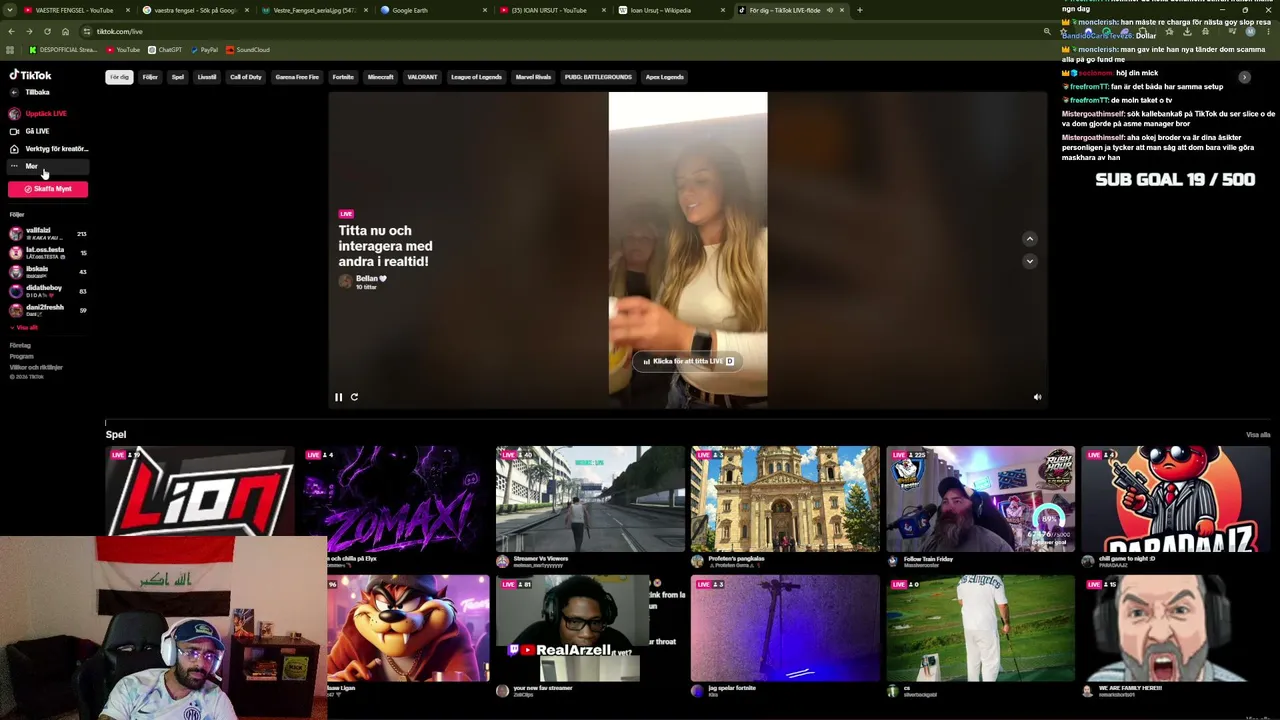Open the browser apps grid shortcut
1280x720 pixels.
click(10, 50)
